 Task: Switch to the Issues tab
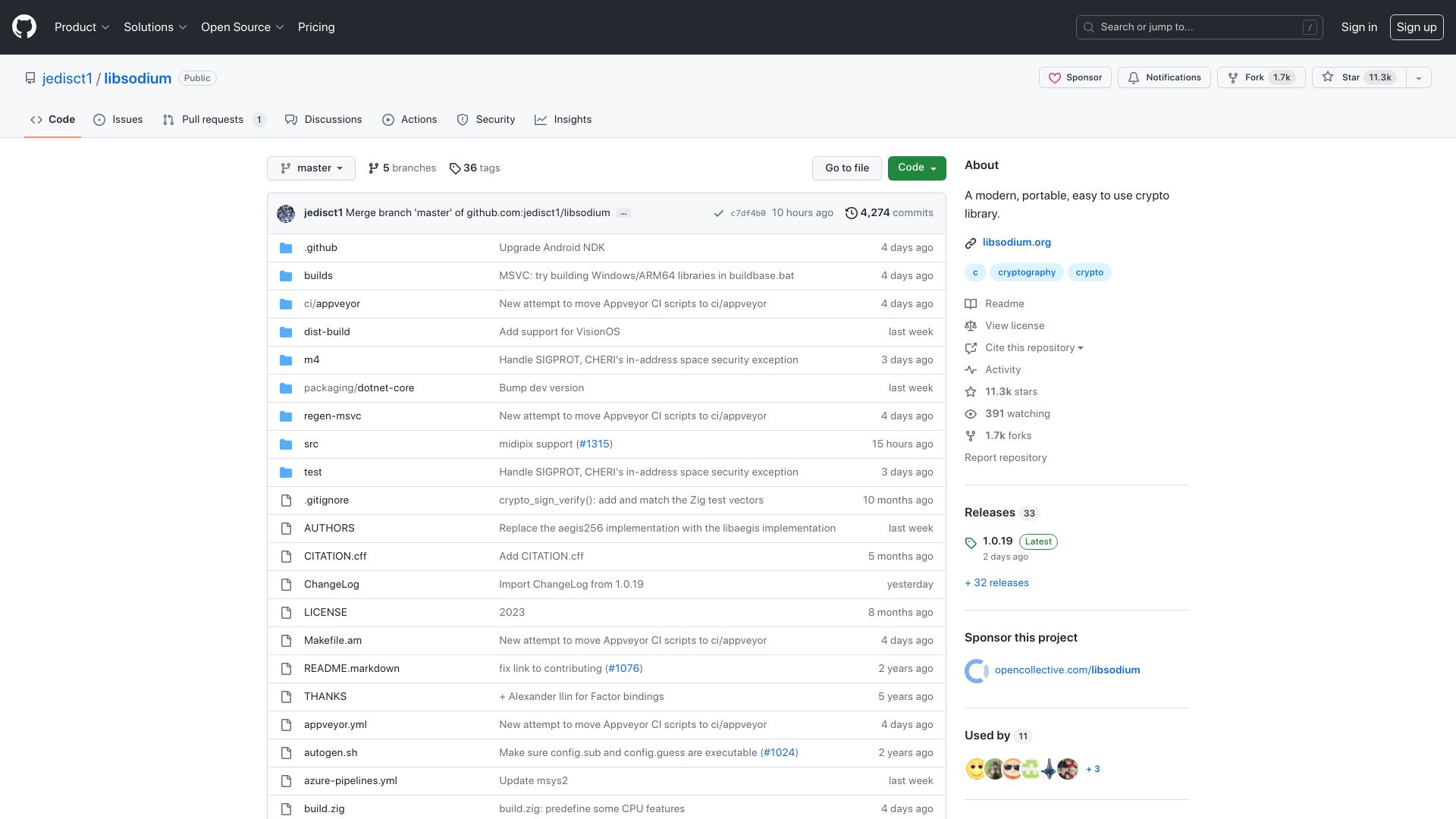pos(118,120)
